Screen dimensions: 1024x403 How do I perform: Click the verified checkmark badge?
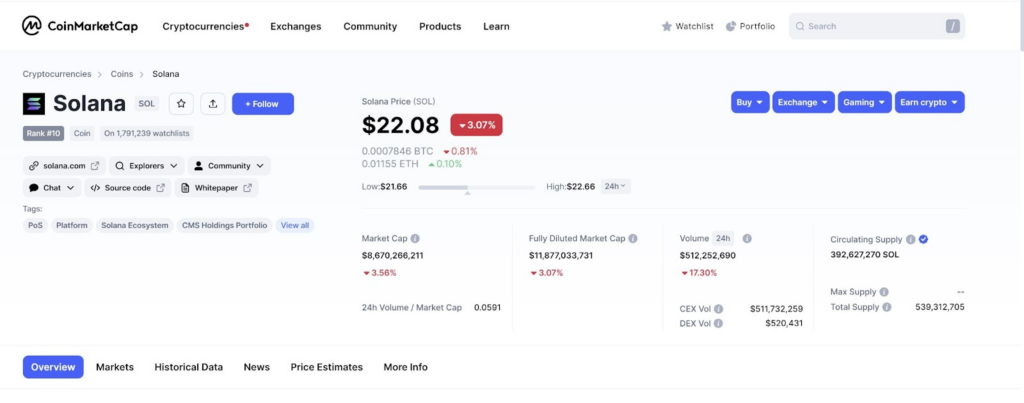[923, 240]
